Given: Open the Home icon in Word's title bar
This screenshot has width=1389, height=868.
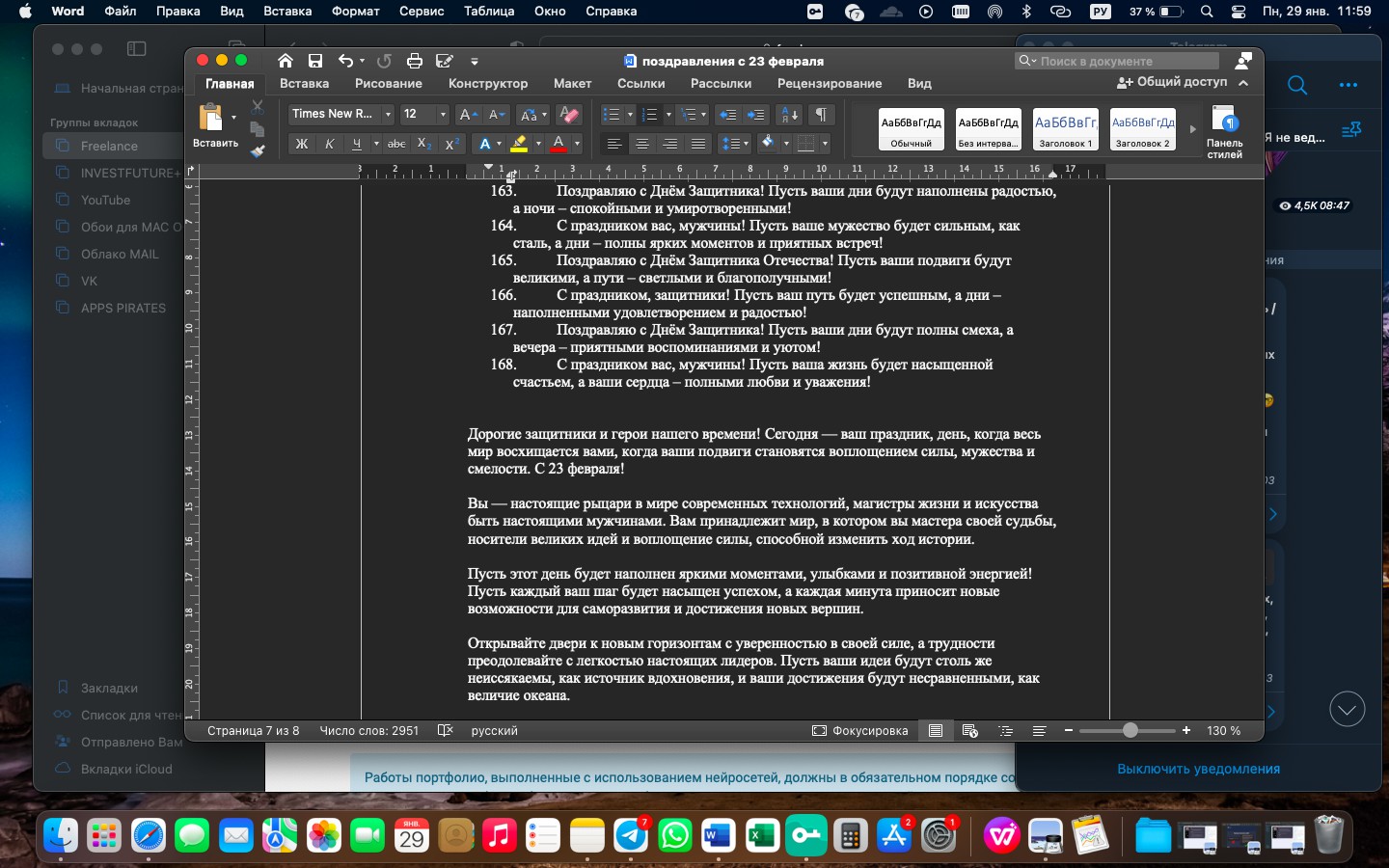Looking at the screenshot, I should click(x=286, y=61).
